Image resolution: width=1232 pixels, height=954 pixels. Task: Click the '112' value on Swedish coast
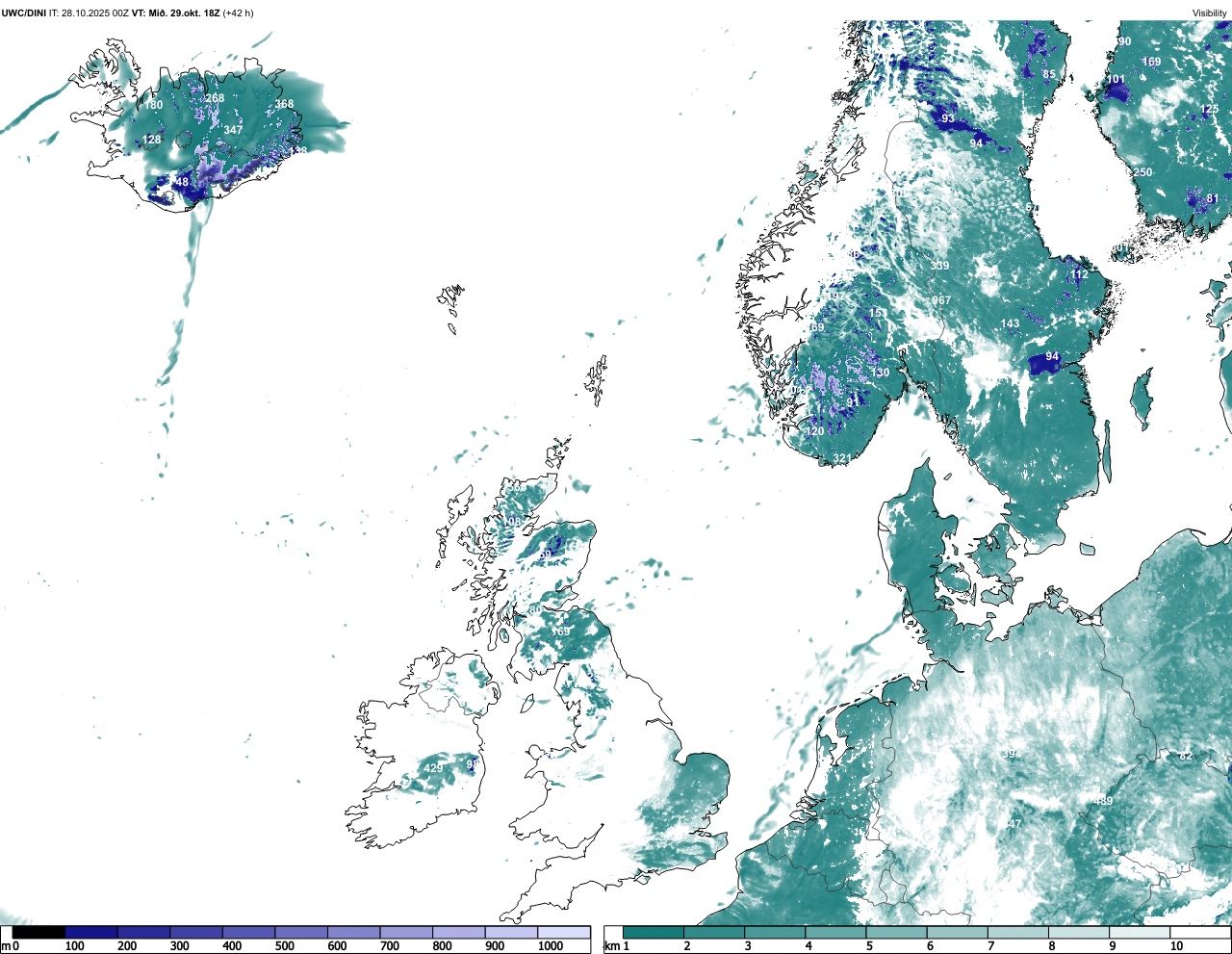pyautogui.click(x=1079, y=274)
